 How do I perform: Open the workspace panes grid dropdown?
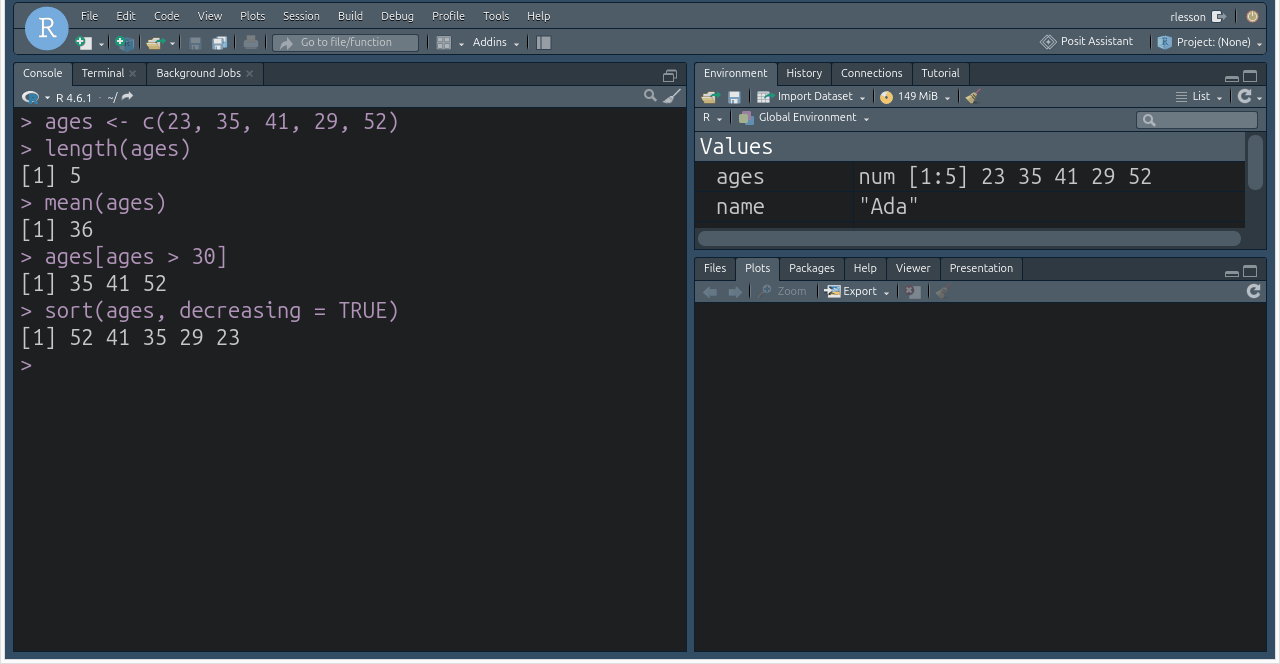click(x=450, y=42)
